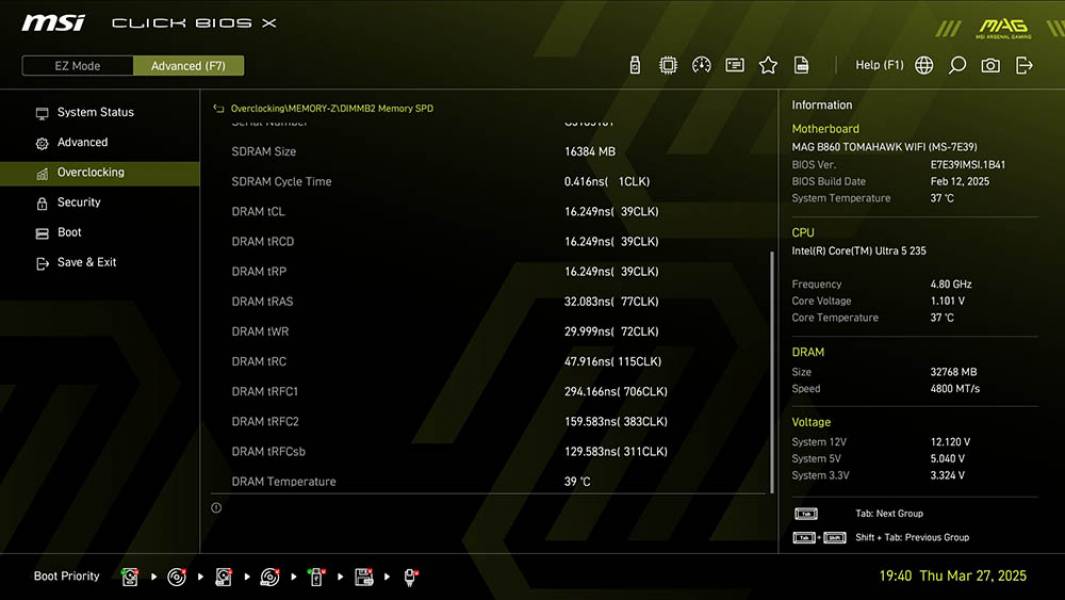Select the USB optical drive boot device
The width and height of the screenshot is (1065, 600).
point(270,577)
